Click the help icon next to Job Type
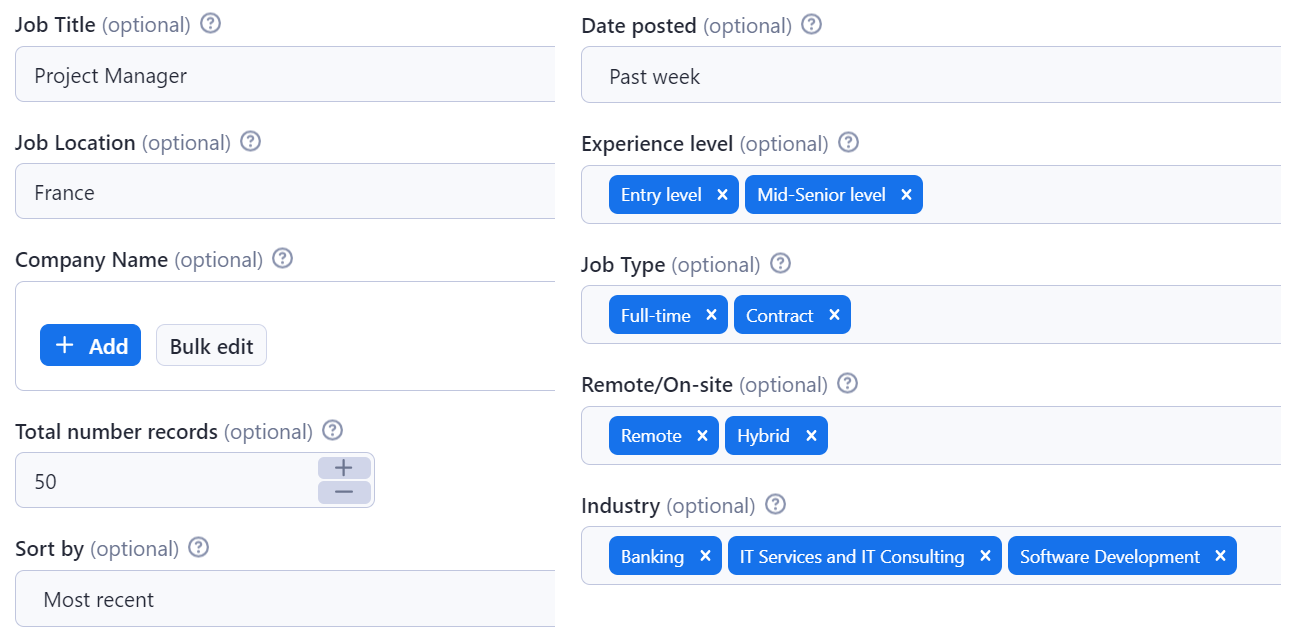 click(779, 263)
